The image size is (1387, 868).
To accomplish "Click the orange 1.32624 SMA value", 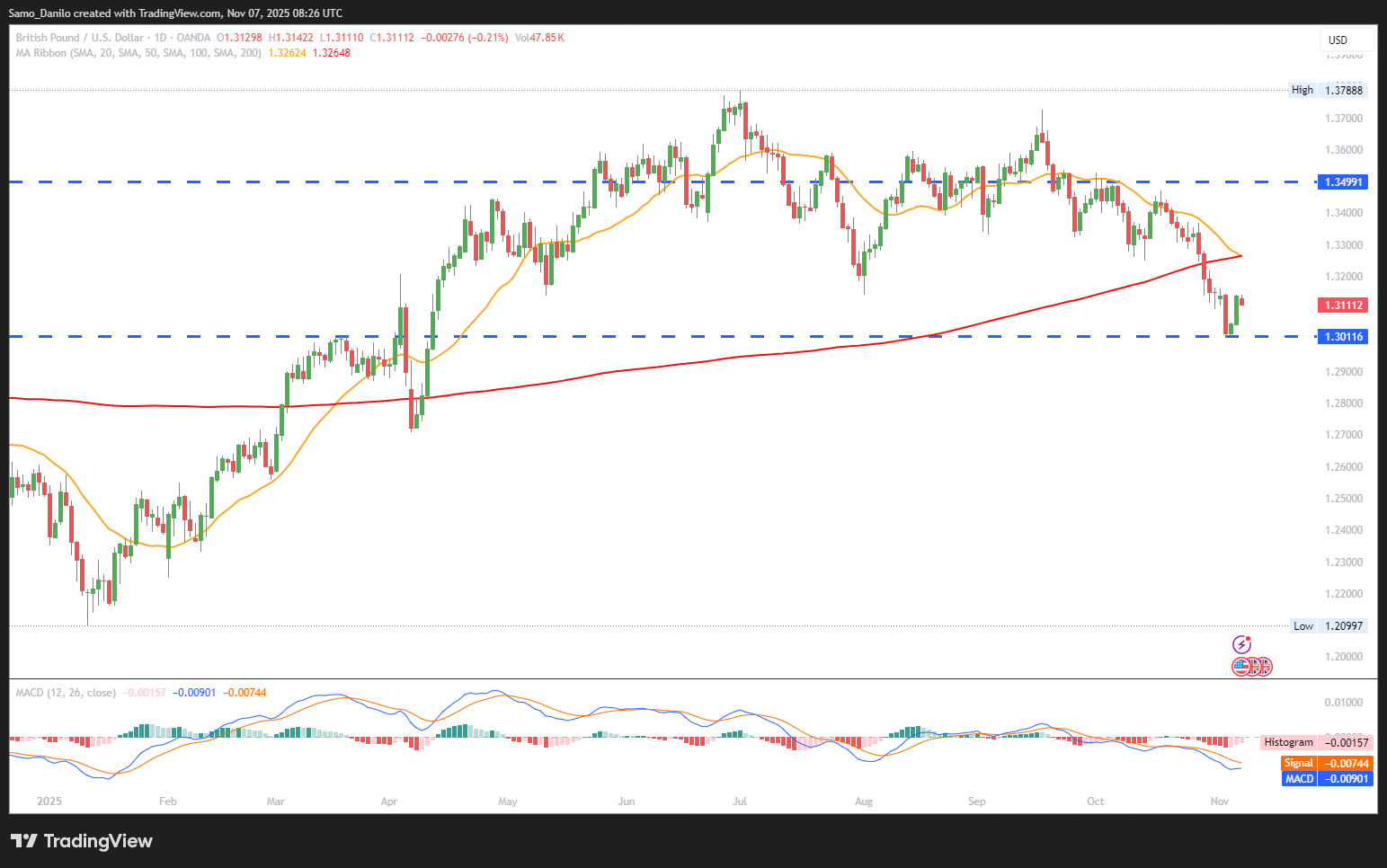I will click(x=287, y=53).
